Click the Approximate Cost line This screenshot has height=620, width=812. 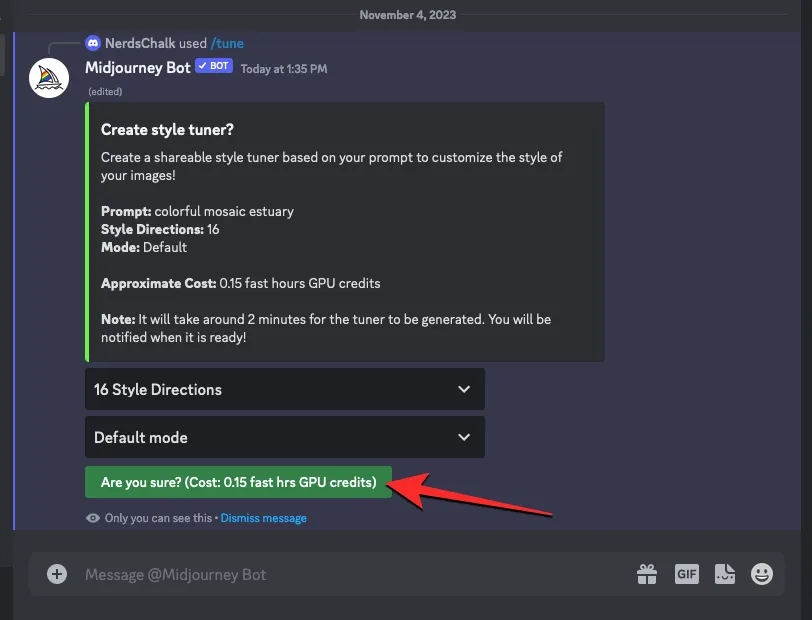click(241, 283)
